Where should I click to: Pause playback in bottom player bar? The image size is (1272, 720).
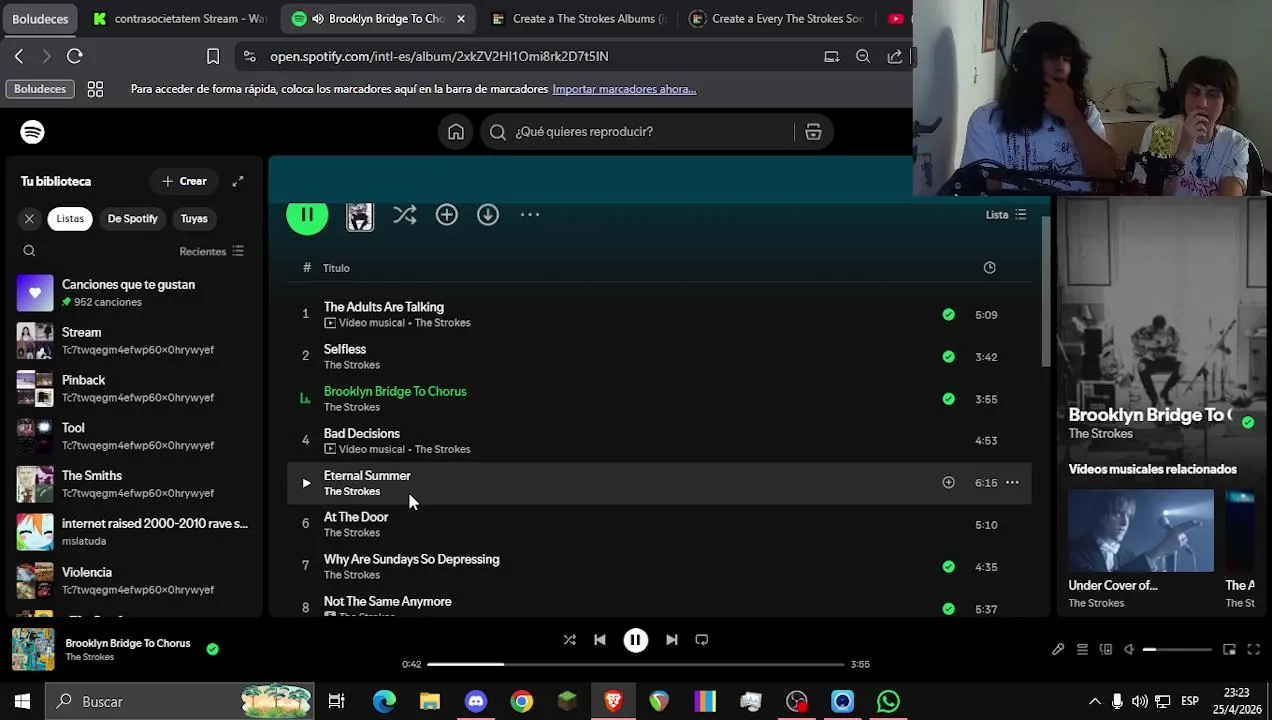point(636,640)
